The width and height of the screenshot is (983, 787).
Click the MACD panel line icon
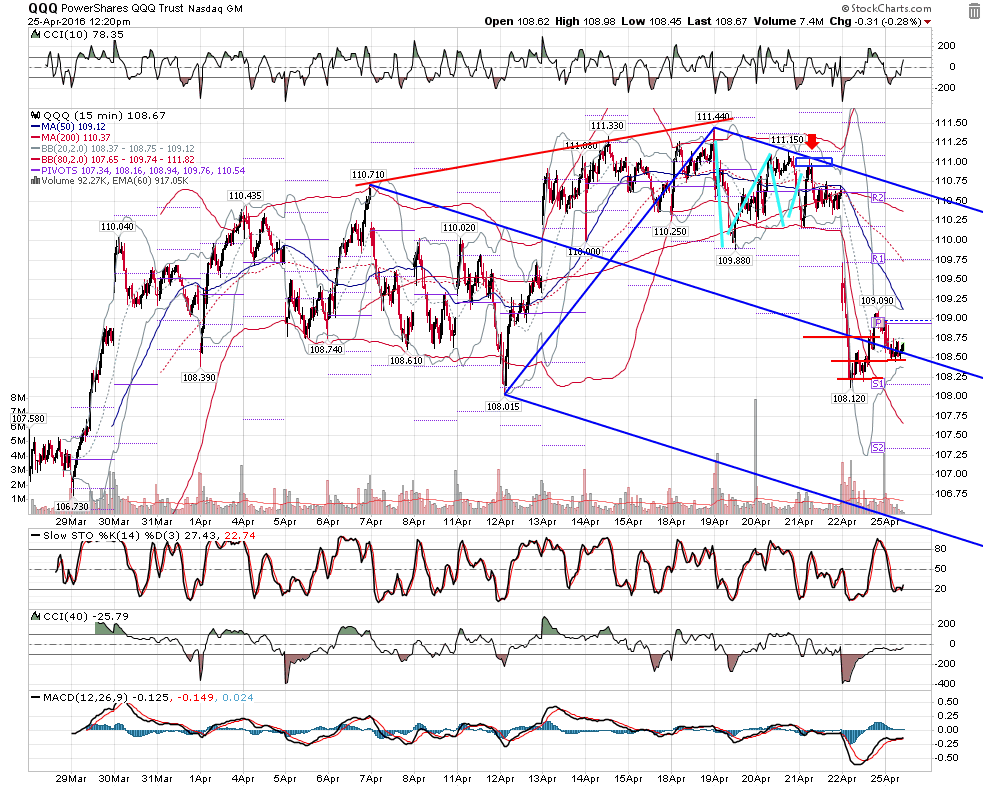[x=36, y=697]
